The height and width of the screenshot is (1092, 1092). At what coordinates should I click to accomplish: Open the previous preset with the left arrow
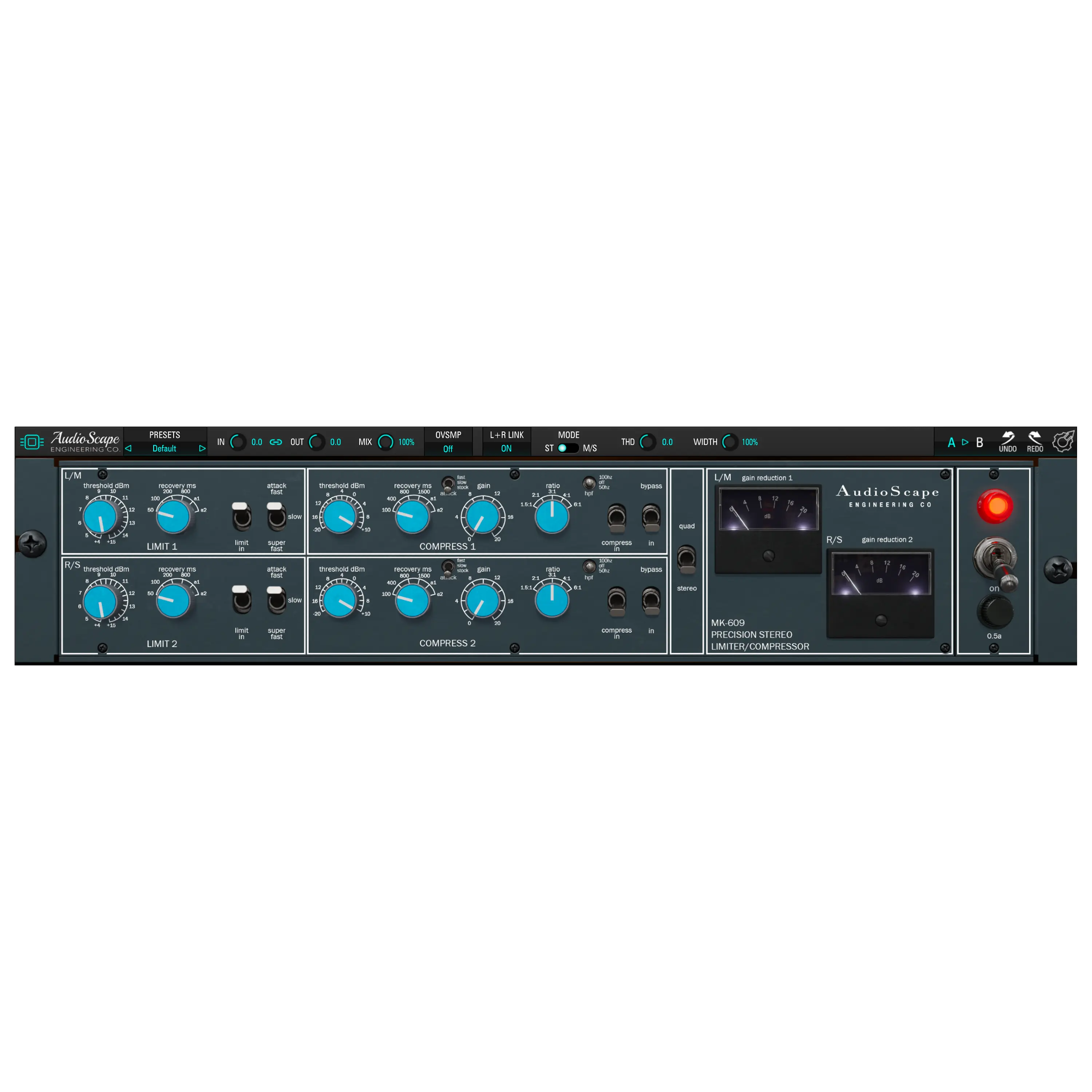[128, 448]
